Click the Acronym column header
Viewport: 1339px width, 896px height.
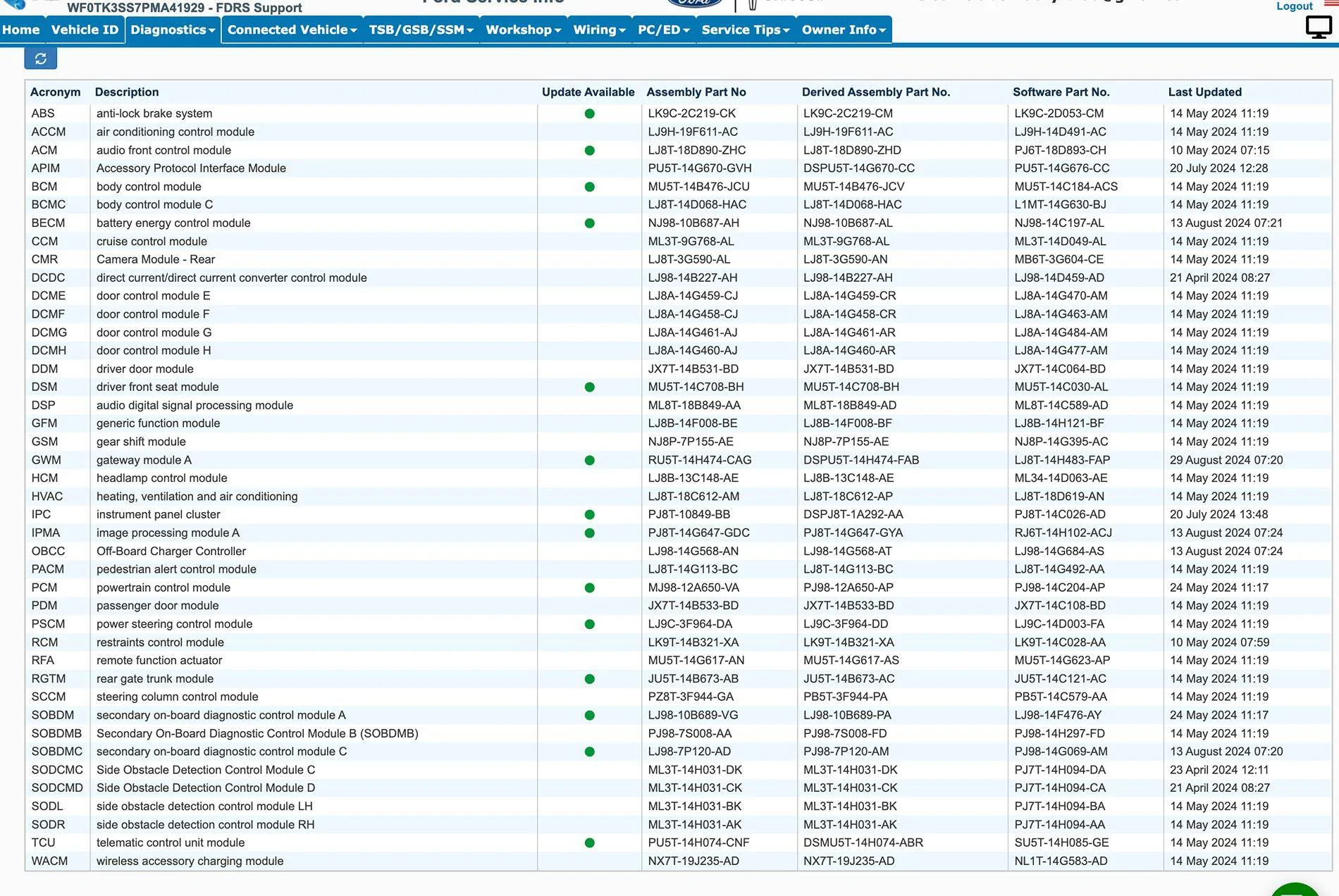[56, 92]
